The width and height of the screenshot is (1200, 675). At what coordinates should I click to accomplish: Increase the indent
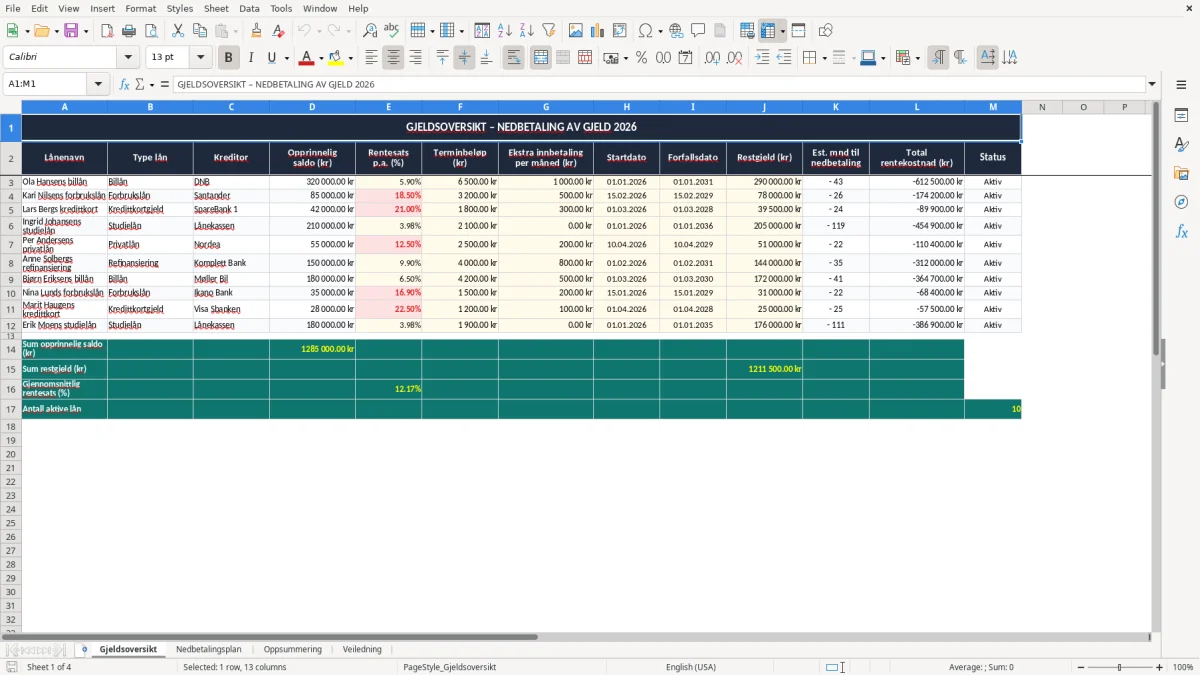tap(762, 58)
